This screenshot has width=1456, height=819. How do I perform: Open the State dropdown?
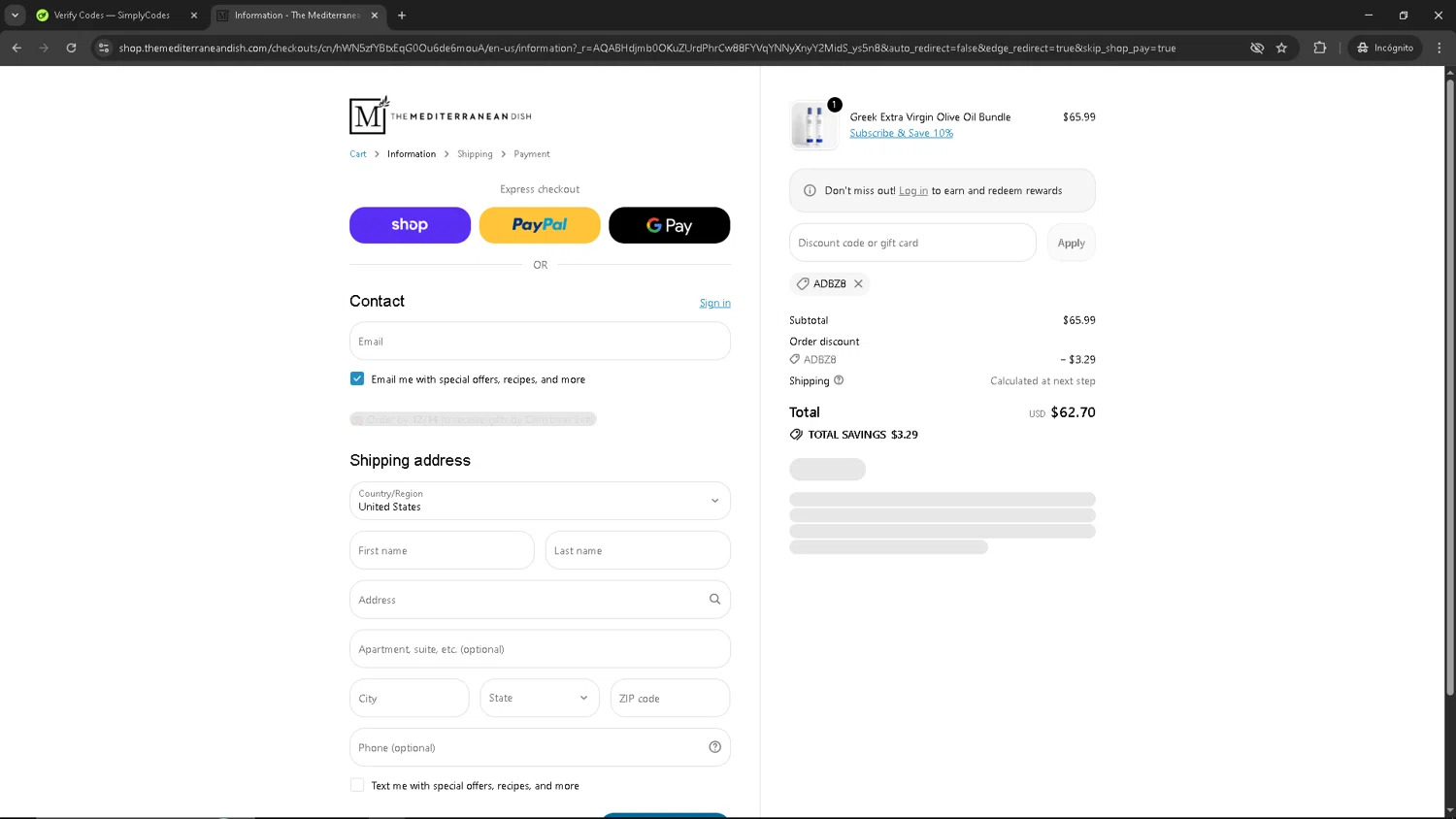coord(540,698)
